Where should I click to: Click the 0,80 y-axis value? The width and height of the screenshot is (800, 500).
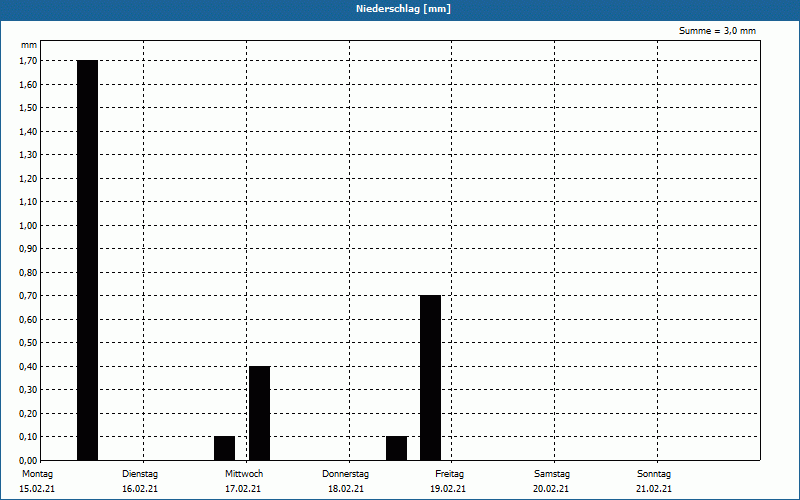point(28,272)
